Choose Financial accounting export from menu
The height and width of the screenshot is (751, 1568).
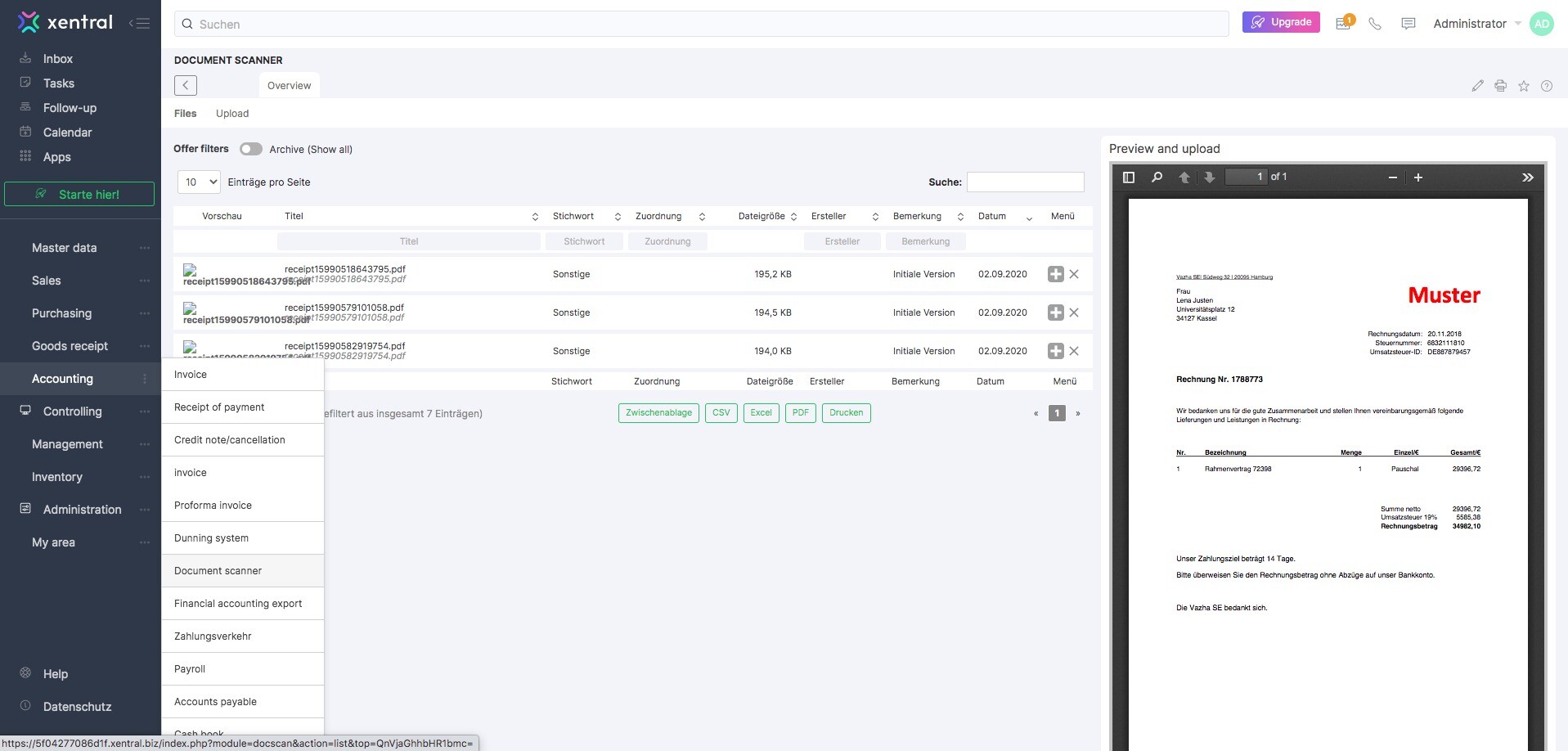(x=243, y=604)
